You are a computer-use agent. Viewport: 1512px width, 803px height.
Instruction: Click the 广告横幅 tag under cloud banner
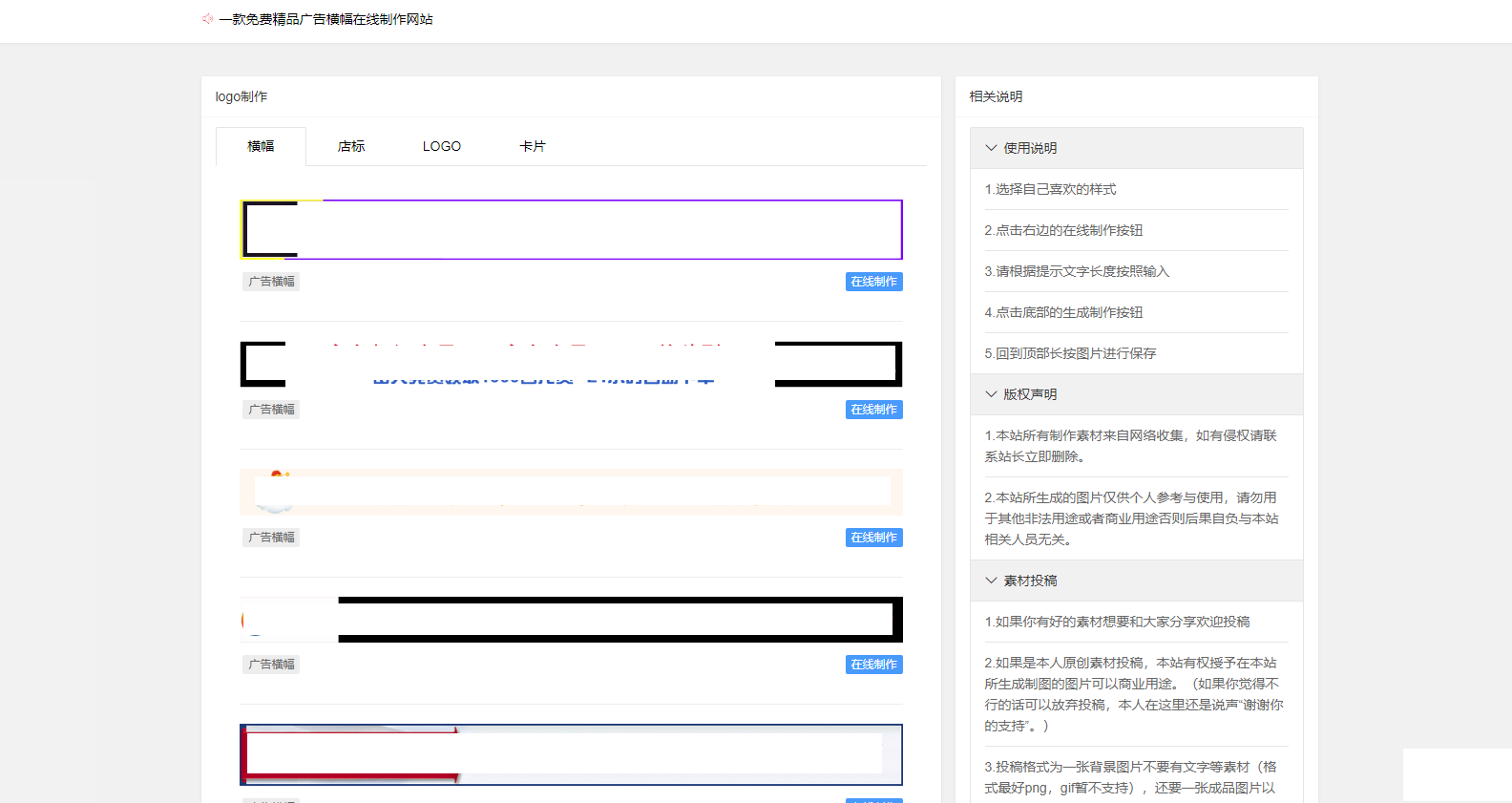click(271, 538)
